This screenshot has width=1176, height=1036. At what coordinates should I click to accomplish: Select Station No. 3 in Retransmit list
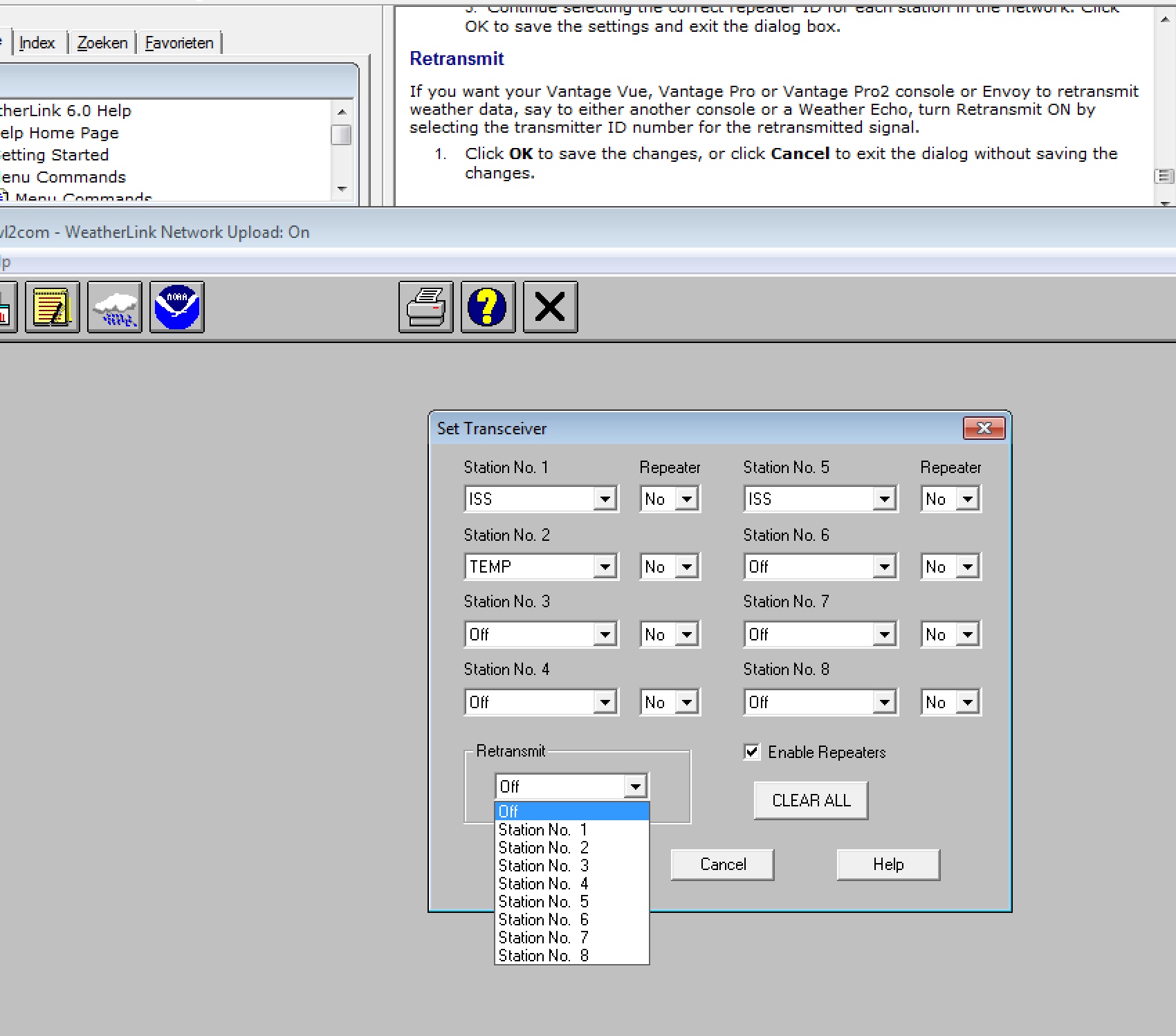(544, 866)
